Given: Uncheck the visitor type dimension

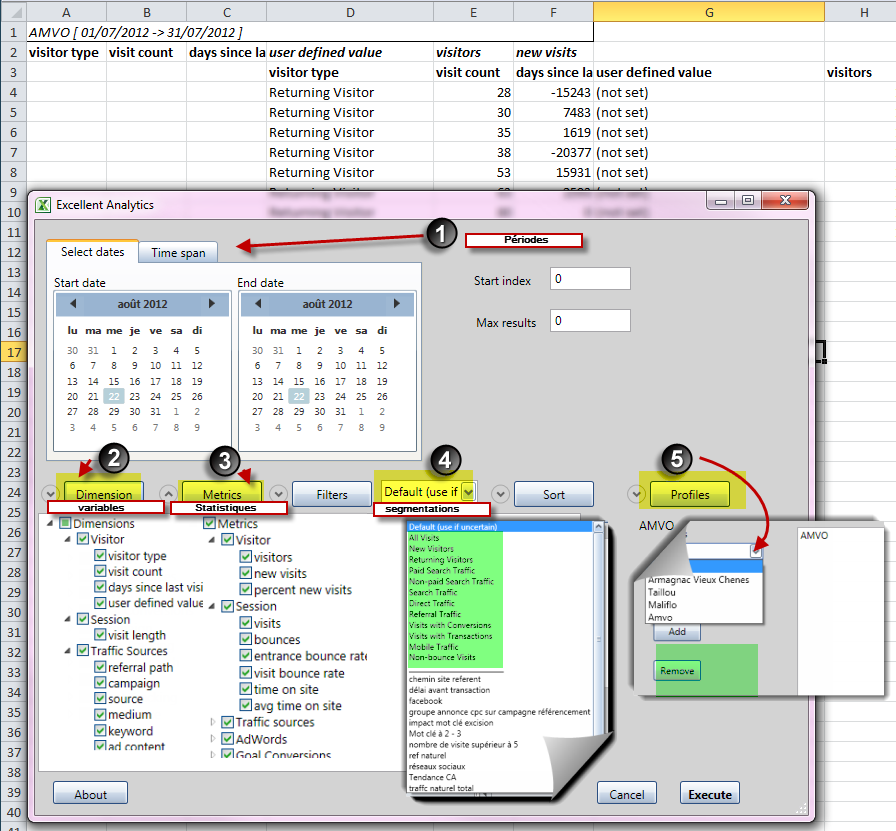Looking at the screenshot, I should (x=100, y=556).
